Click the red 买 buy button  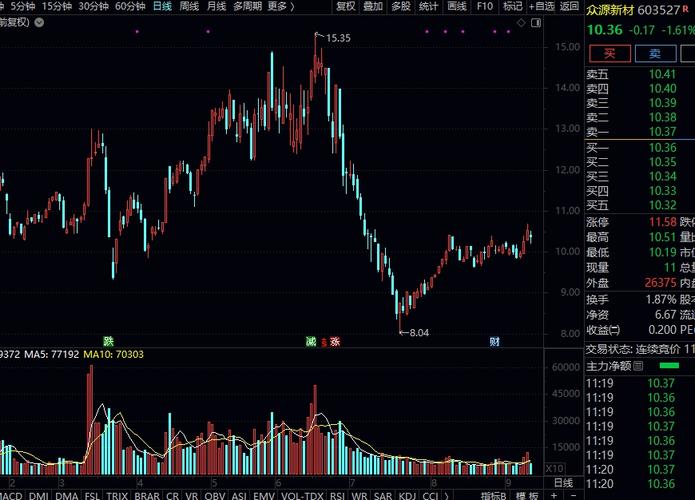pyautogui.click(x=610, y=54)
